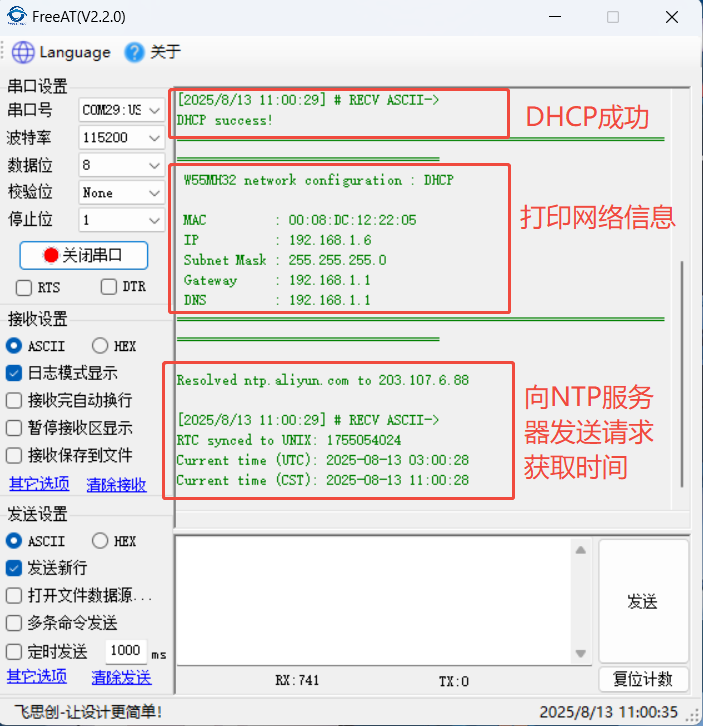Open the 关于 menu item
This screenshot has height=726, width=703.
coord(165,52)
